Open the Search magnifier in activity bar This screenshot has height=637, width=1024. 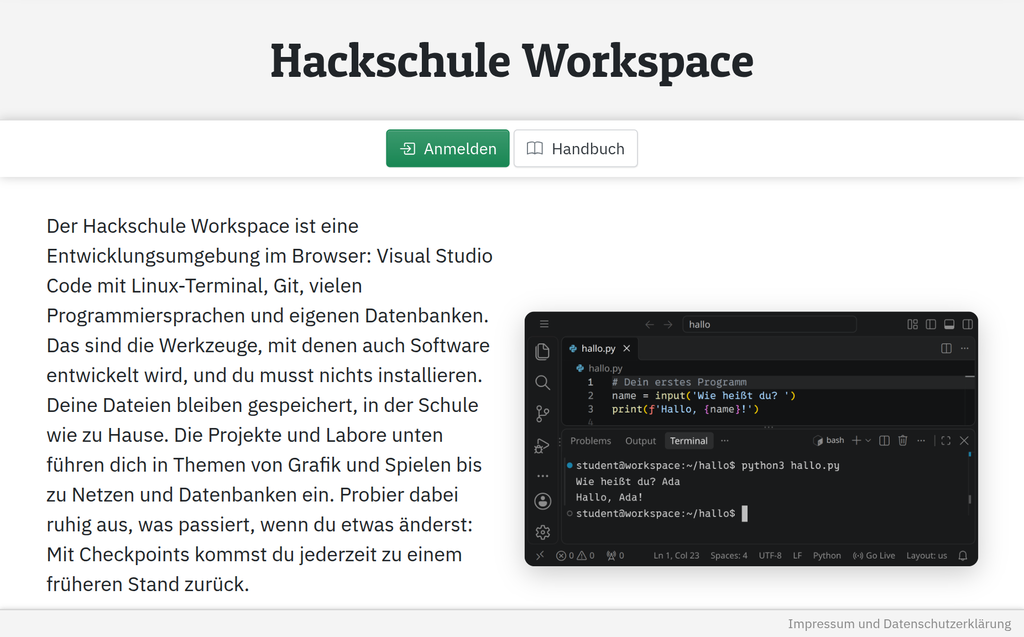(543, 383)
